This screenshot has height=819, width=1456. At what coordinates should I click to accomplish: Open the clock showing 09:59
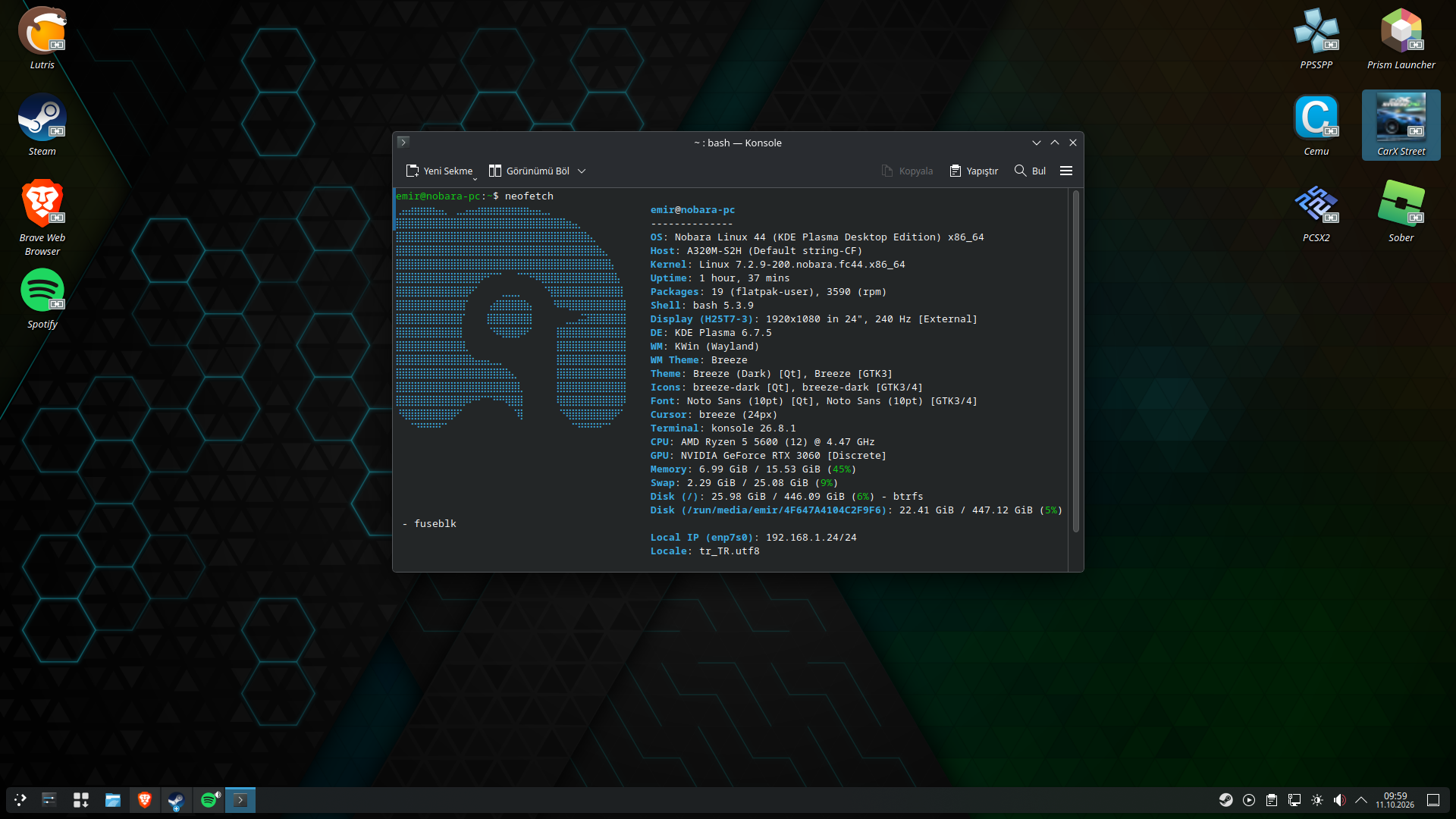1395,800
